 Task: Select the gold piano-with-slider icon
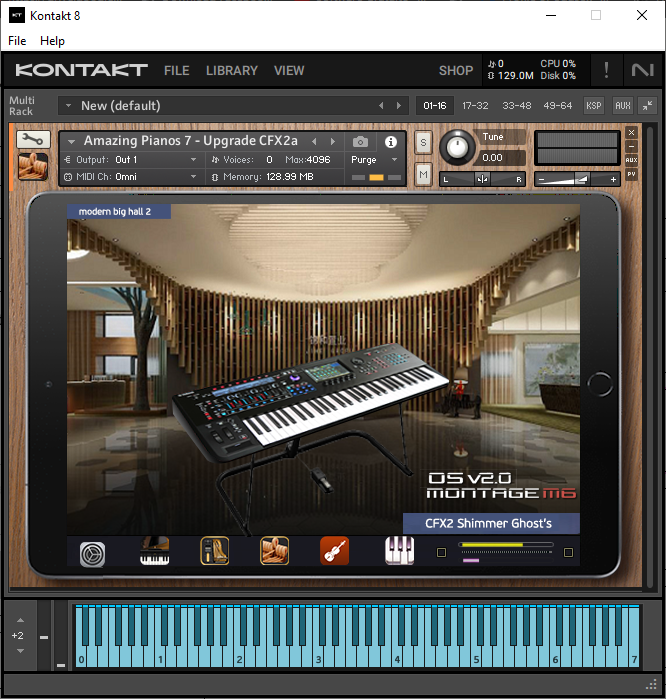[214, 551]
